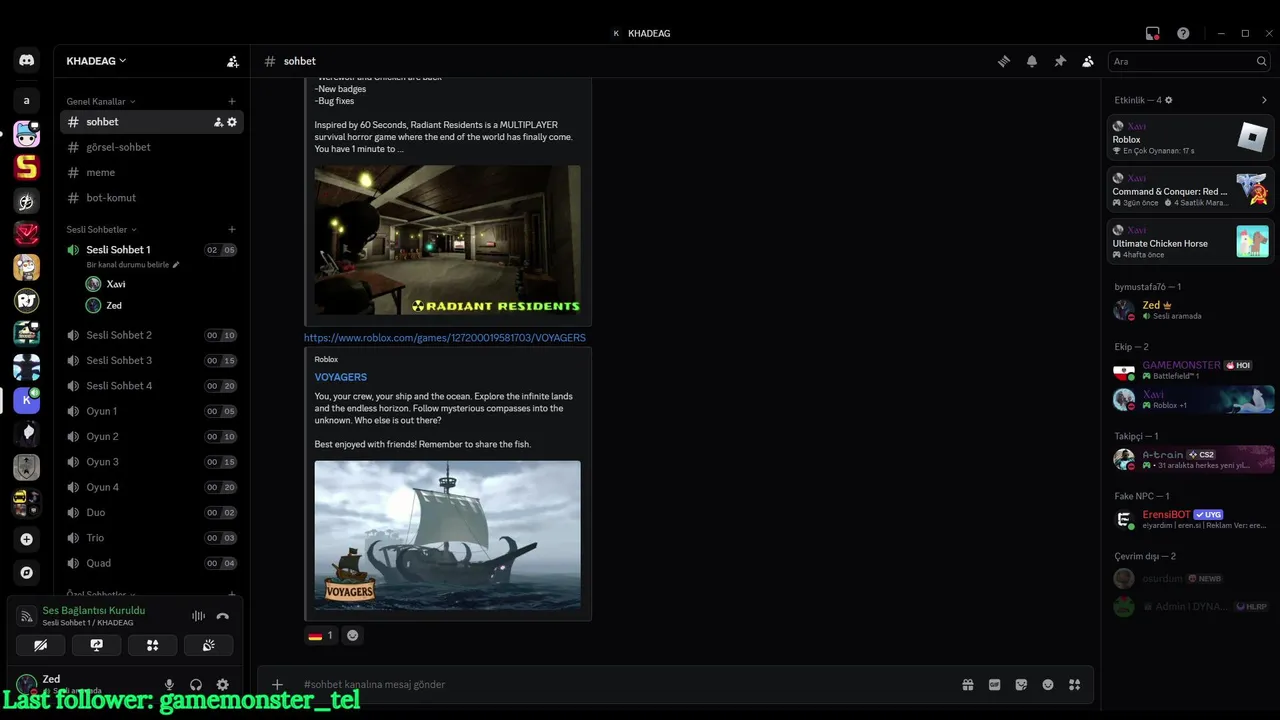Open the roblox.com VOYAGERS link
The width and height of the screenshot is (1280, 720).
coord(445,338)
